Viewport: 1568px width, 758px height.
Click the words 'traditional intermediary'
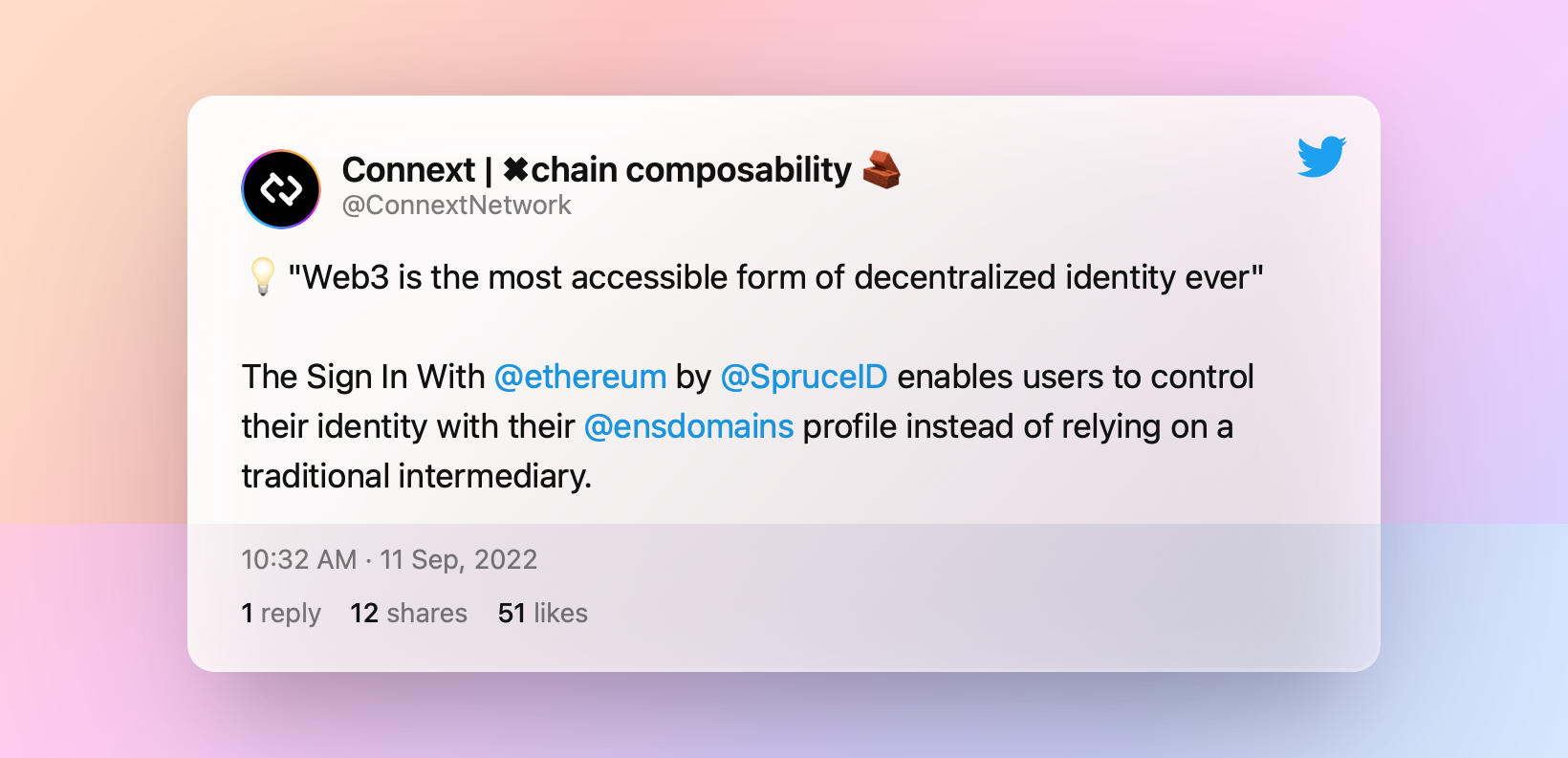(x=416, y=476)
